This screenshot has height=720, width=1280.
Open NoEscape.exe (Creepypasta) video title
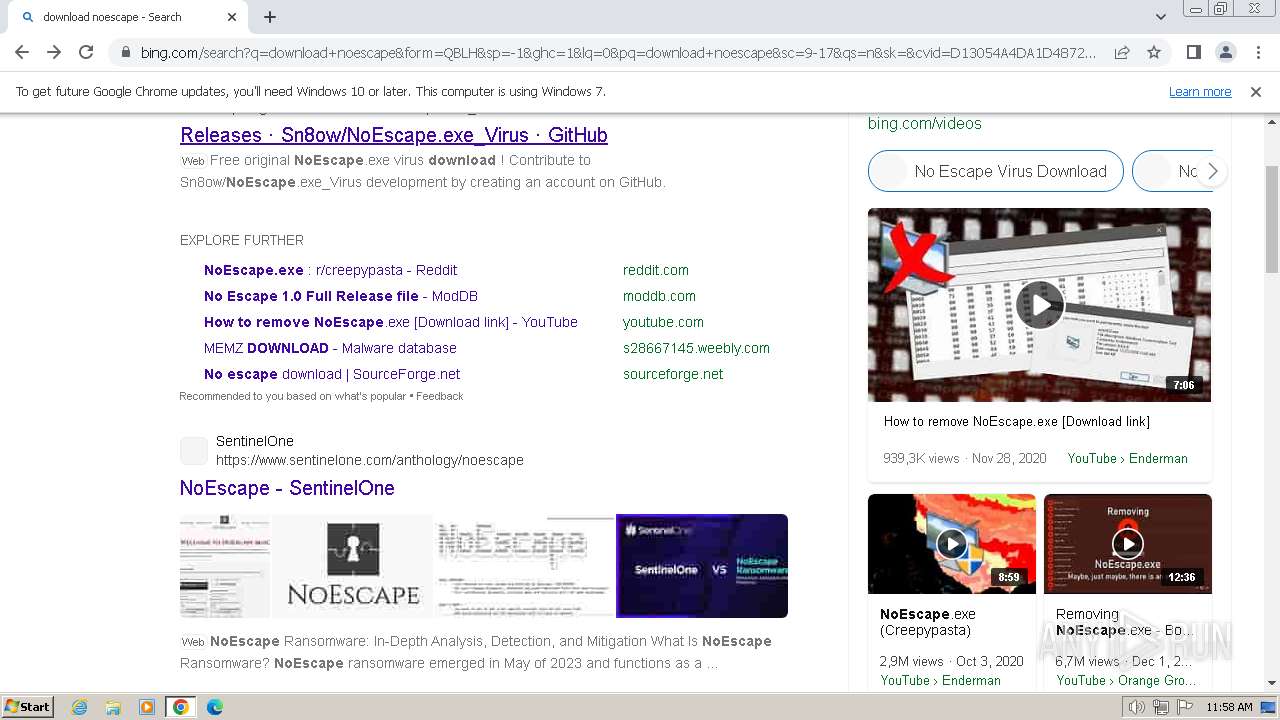[x=928, y=622]
